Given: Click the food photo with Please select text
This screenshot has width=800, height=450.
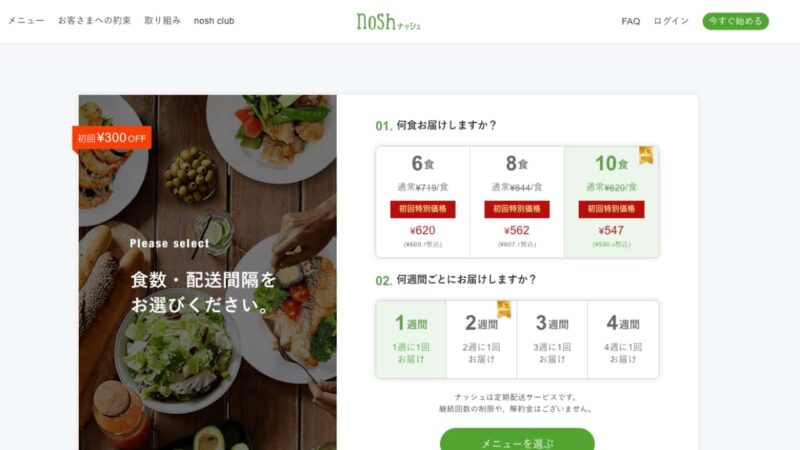Looking at the screenshot, I should (x=208, y=272).
